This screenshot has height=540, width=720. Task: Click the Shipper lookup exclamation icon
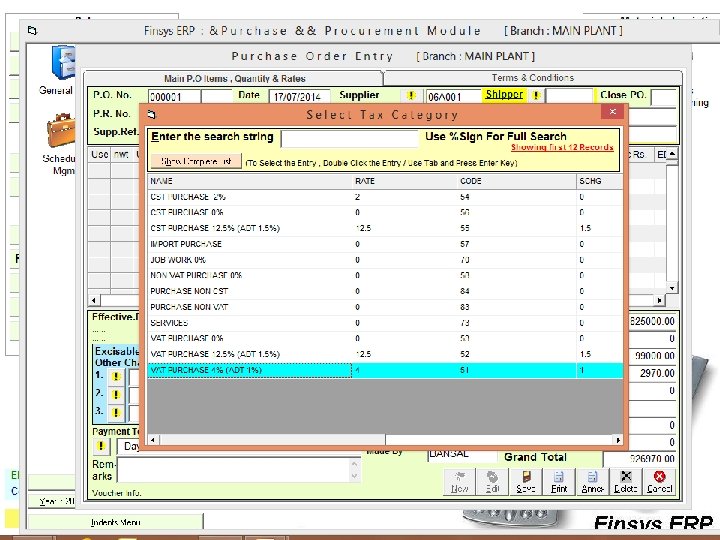tap(536, 96)
